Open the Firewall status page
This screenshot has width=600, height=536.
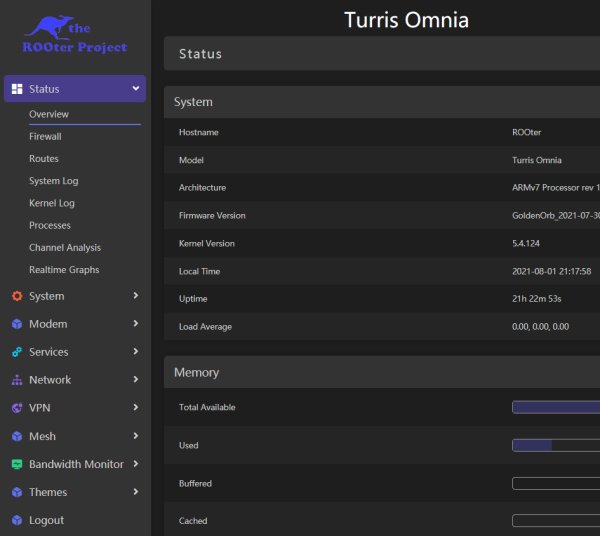click(x=45, y=136)
